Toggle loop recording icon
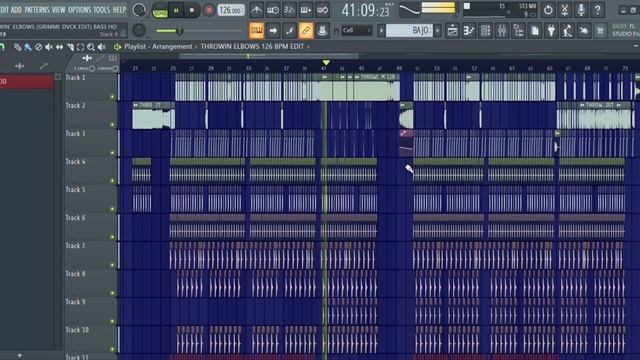The image size is (640, 360). pos(322,10)
